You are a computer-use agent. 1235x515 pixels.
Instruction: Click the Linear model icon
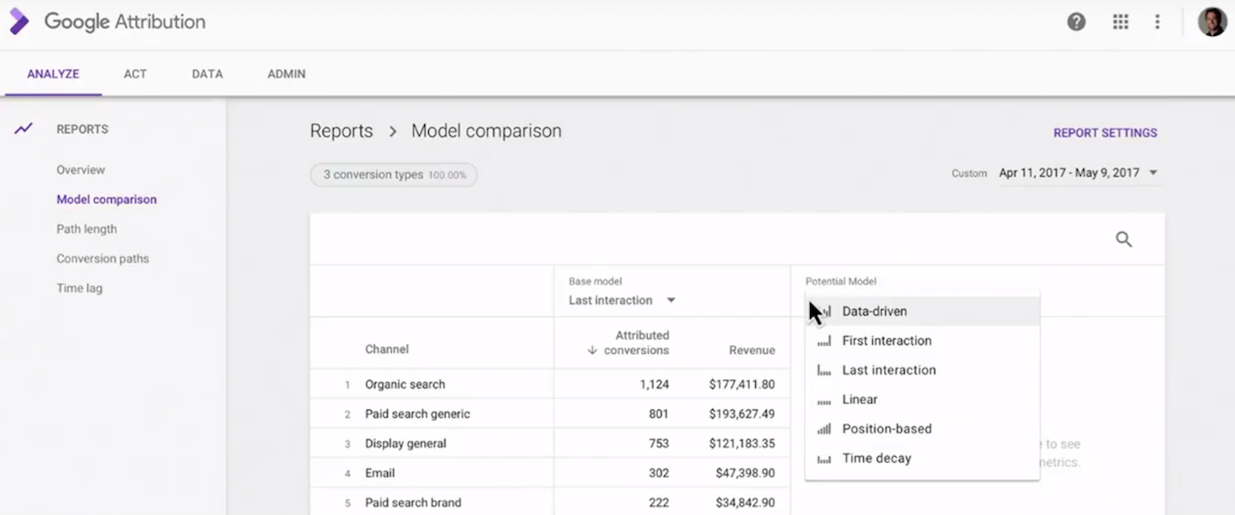824,400
